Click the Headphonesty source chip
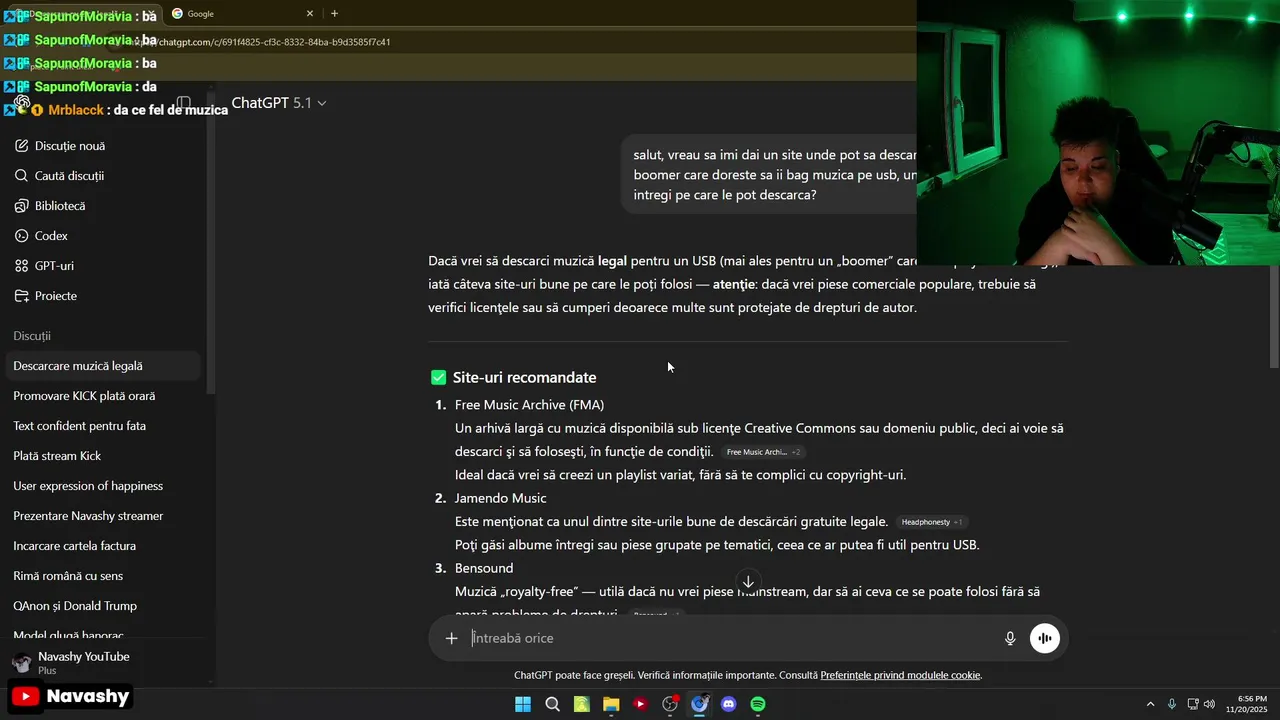 (932, 522)
